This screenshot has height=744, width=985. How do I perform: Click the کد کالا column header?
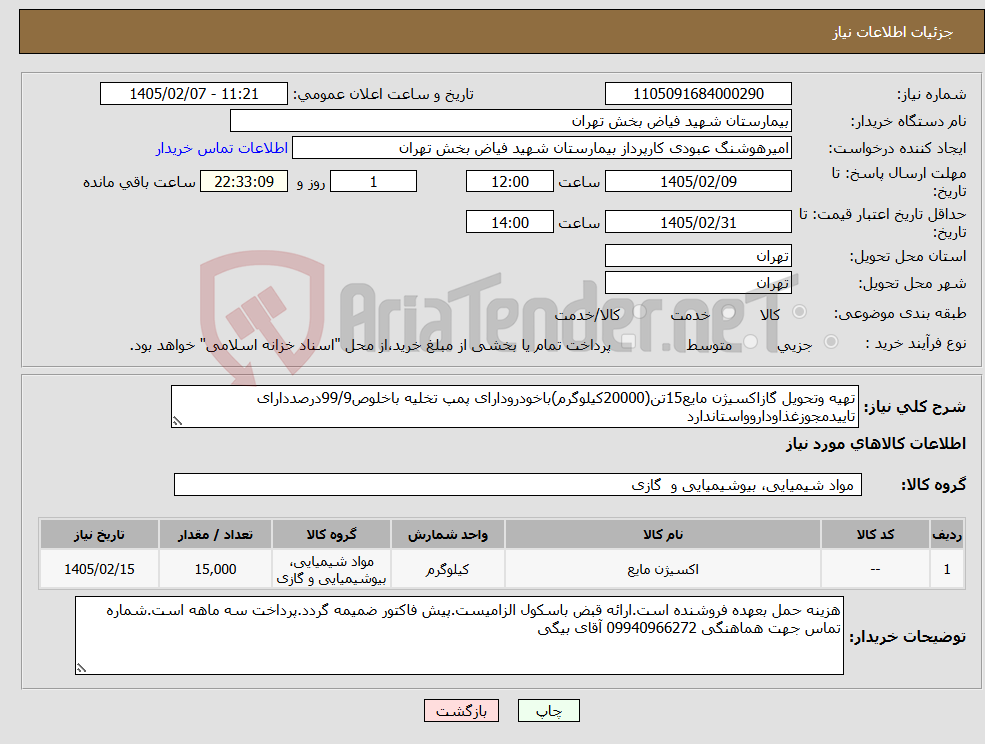(x=875, y=534)
